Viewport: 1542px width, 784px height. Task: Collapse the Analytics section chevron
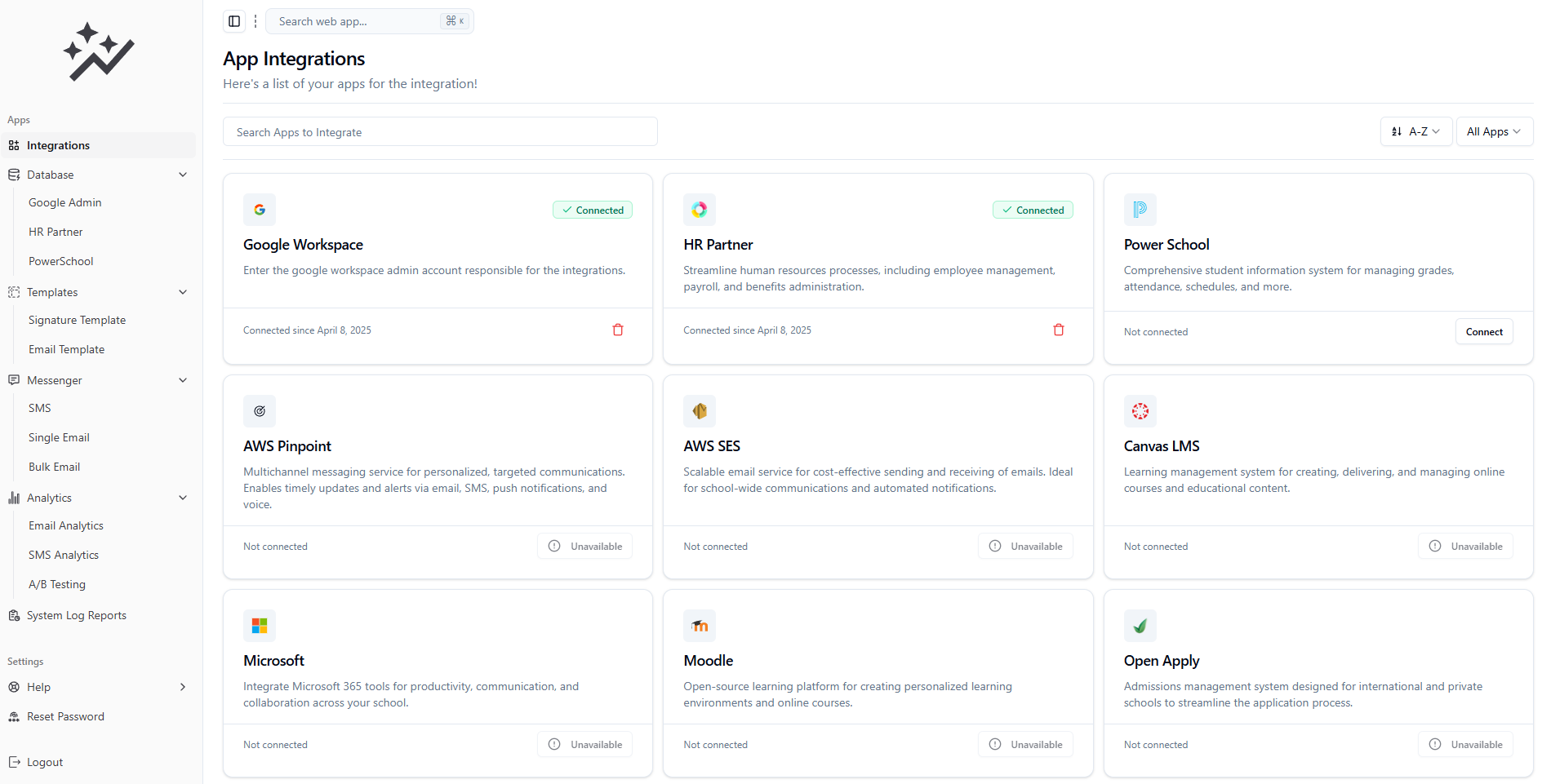coord(183,498)
